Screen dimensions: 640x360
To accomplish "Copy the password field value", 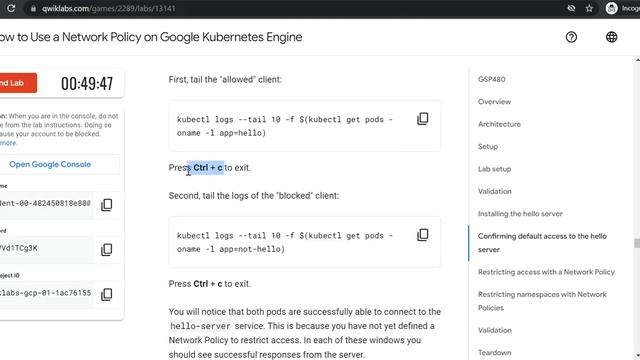I will point(107,249).
